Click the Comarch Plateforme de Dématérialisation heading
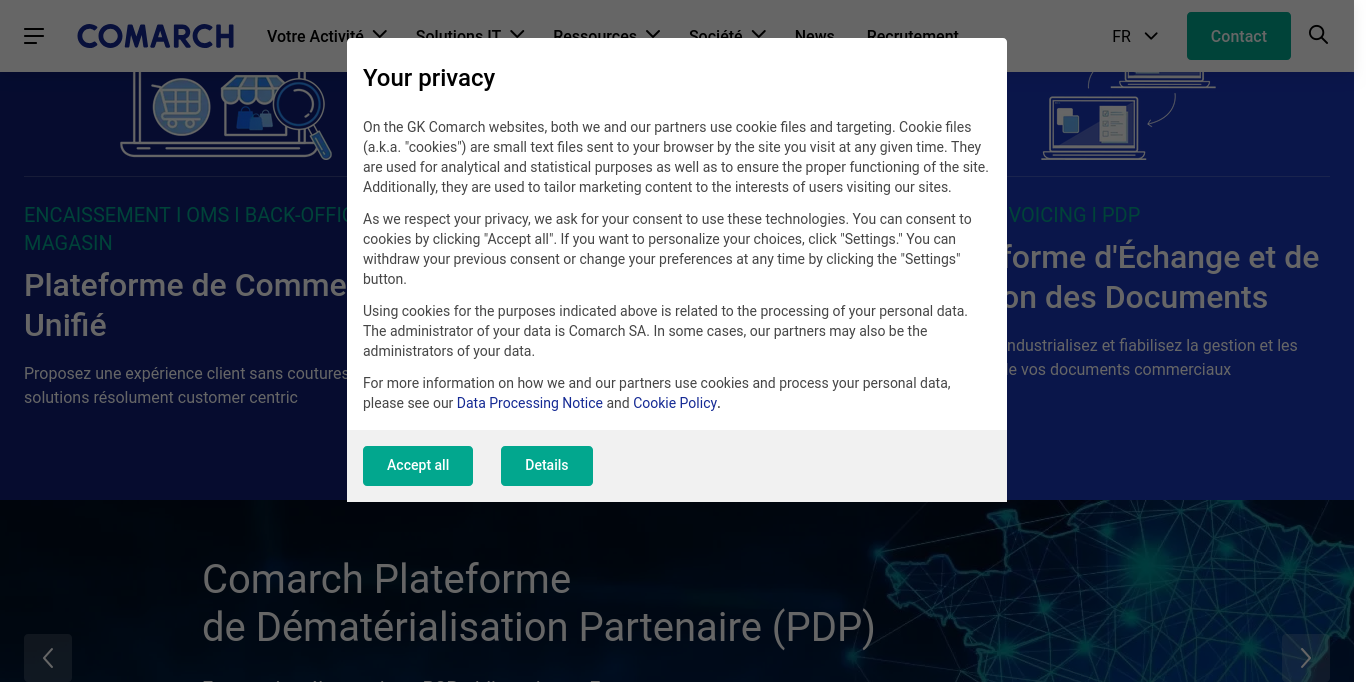This screenshot has height=682, width=1366. pos(538,603)
